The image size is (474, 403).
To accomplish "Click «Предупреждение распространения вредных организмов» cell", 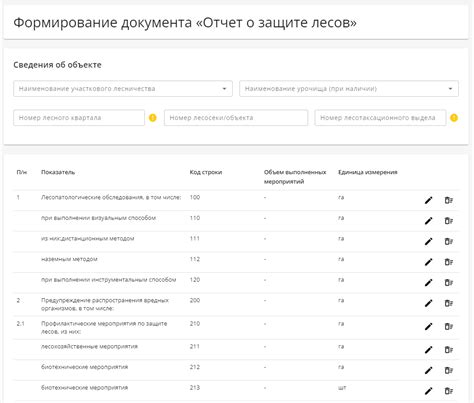I will (x=105, y=304).
